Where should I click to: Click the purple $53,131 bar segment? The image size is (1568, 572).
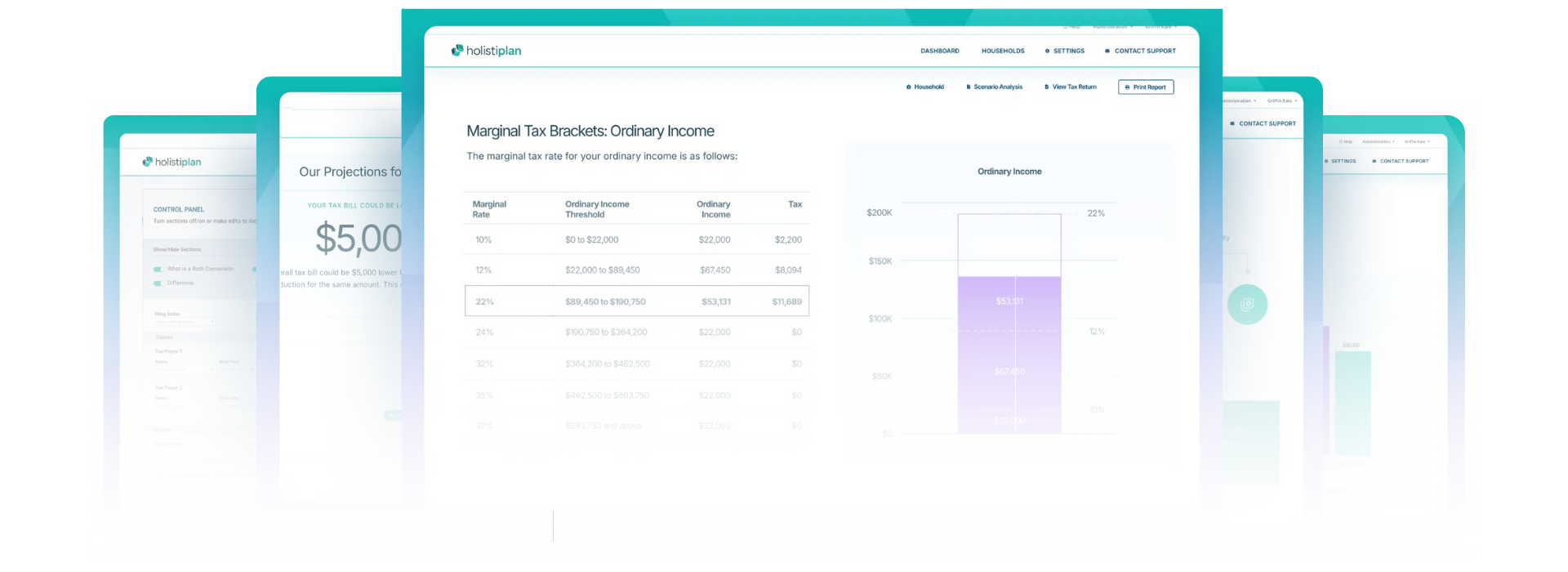[x=1009, y=302]
